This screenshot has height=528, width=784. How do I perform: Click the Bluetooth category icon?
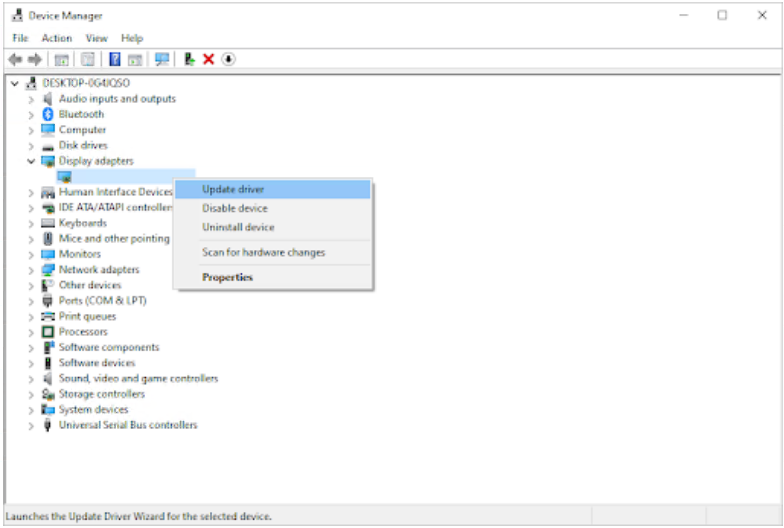pyautogui.click(x=48, y=114)
